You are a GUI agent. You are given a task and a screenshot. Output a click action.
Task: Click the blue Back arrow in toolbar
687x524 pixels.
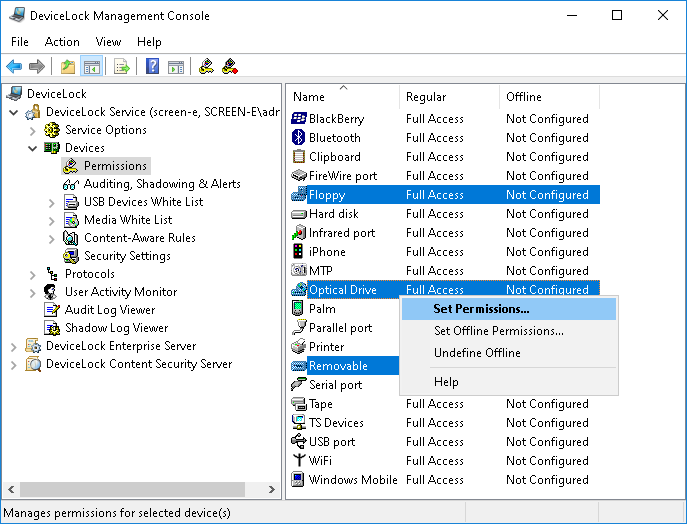(x=14, y=67)
